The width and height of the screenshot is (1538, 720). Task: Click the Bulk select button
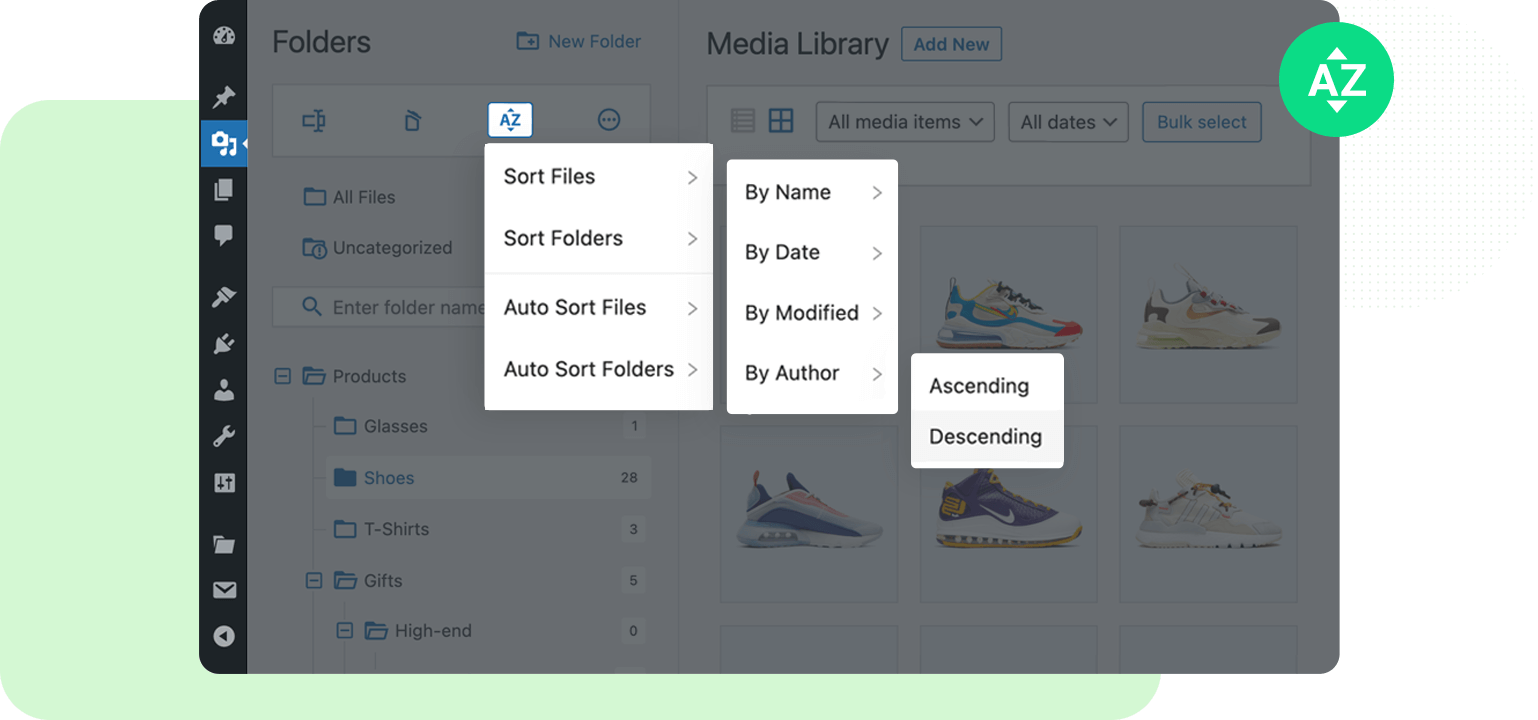[x=1202, y=122]
